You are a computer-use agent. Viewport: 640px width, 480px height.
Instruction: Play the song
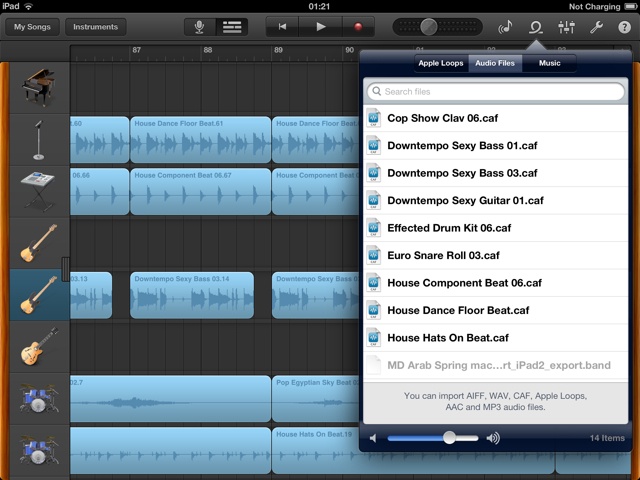point(321,27)
